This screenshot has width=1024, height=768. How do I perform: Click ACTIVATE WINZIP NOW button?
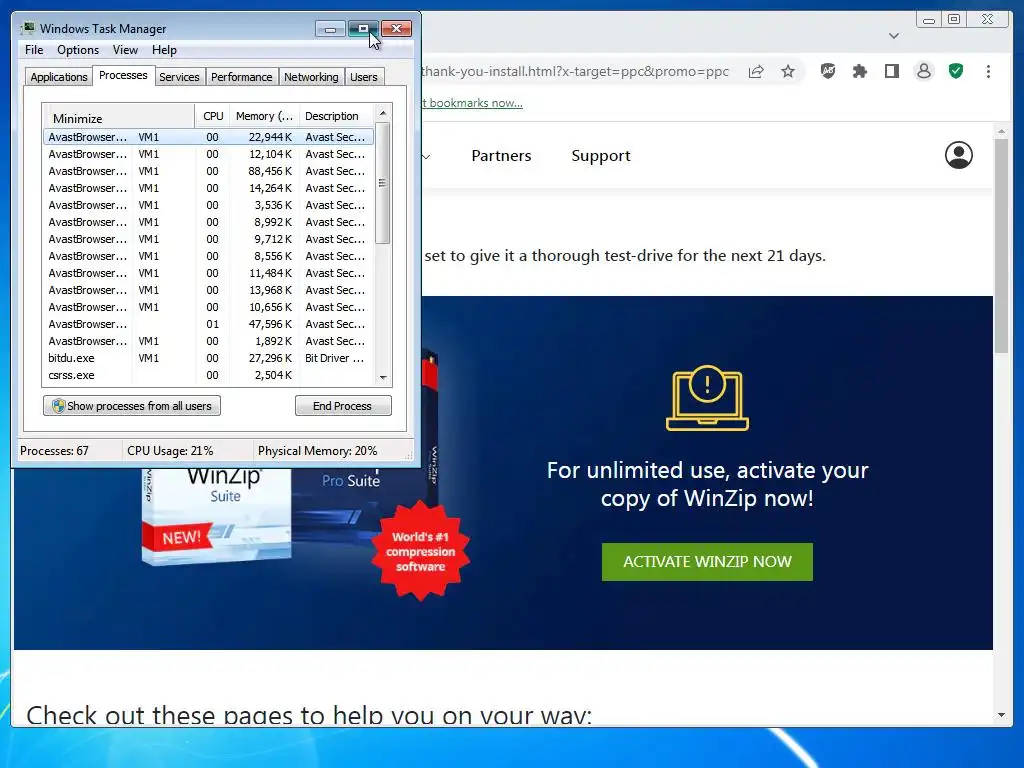pos(707,562)
